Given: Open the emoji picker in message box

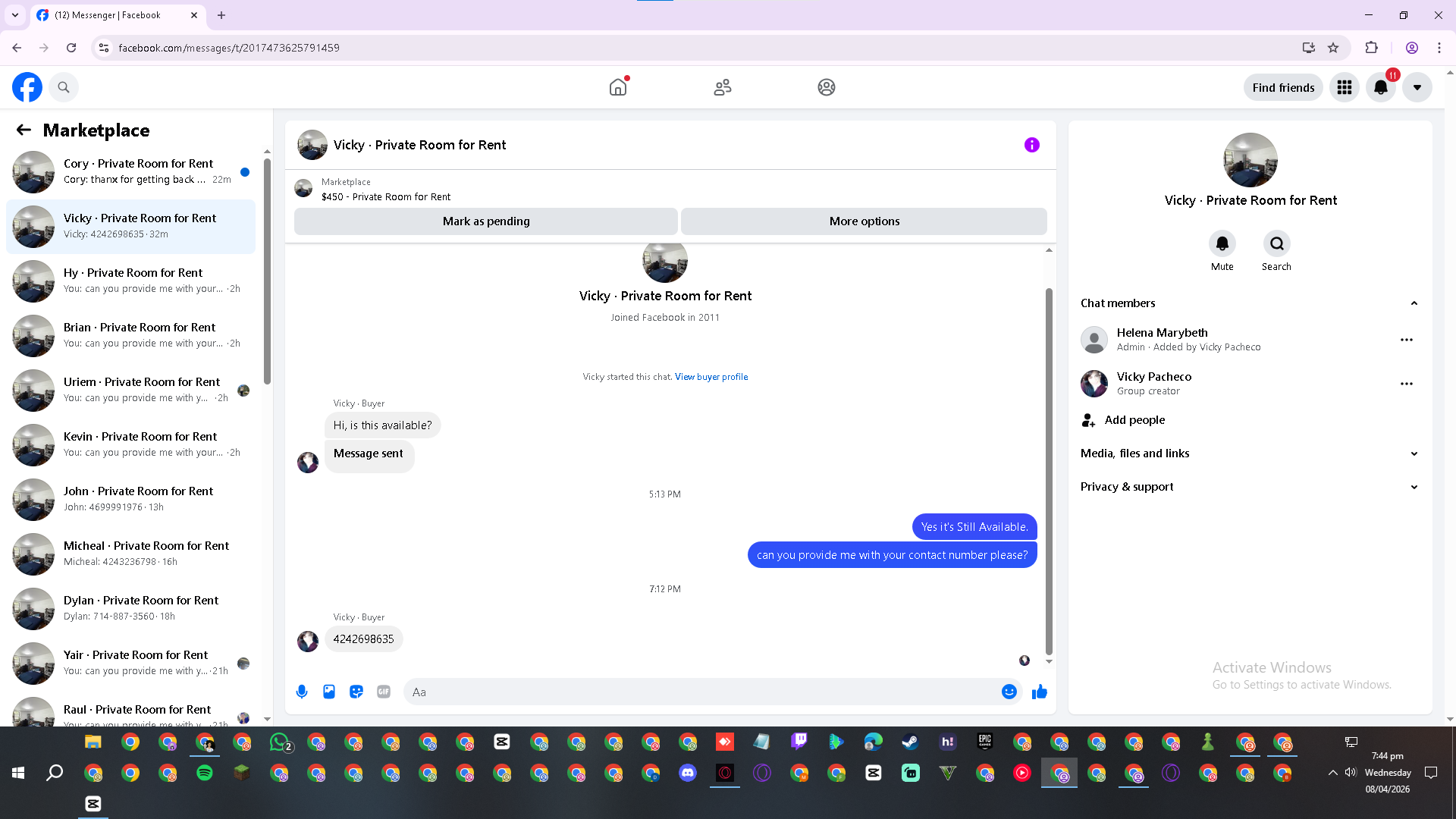Looking at the screenshot, I should click(1009, 692).
